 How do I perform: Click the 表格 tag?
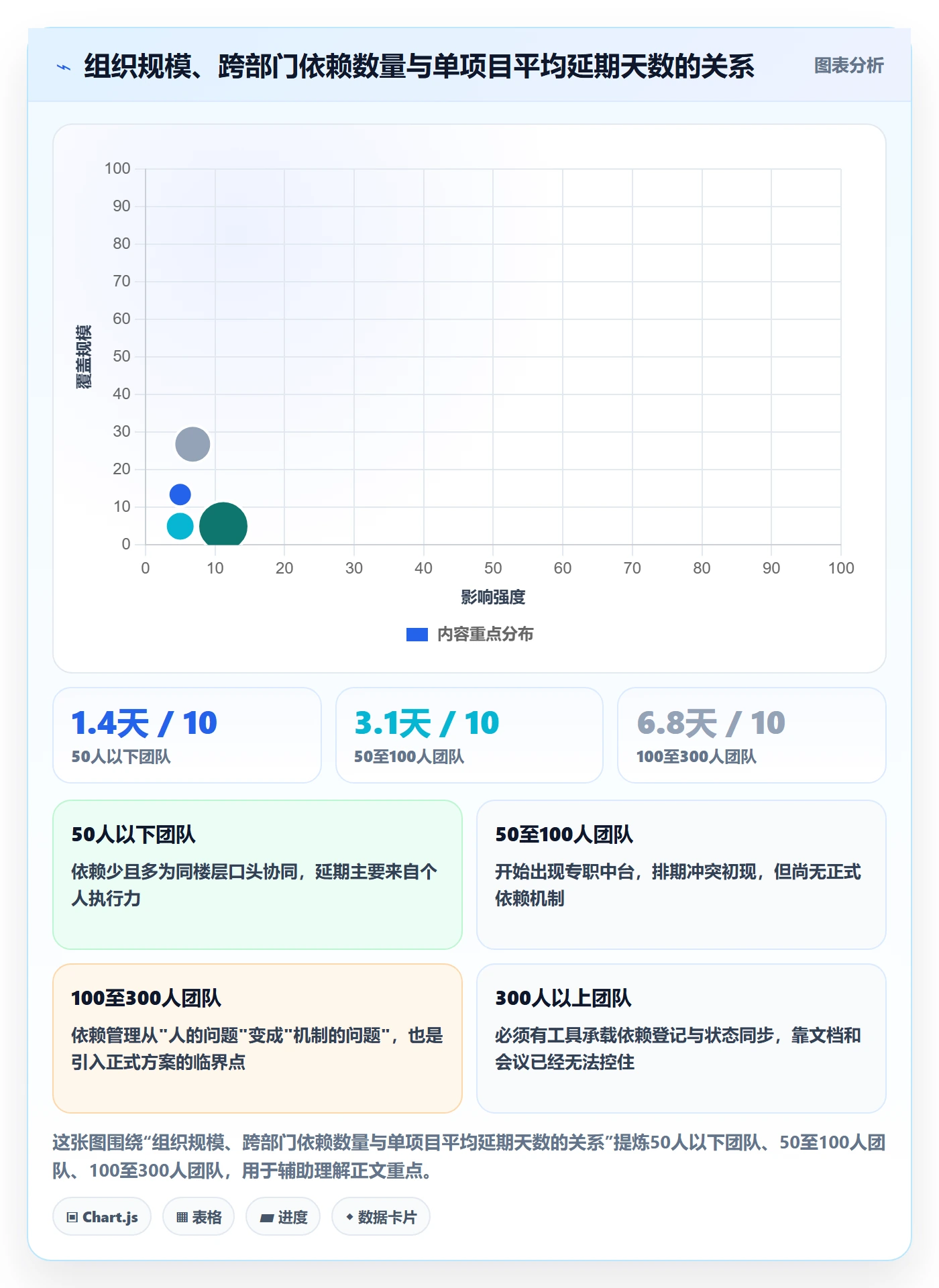(199, 1217)
